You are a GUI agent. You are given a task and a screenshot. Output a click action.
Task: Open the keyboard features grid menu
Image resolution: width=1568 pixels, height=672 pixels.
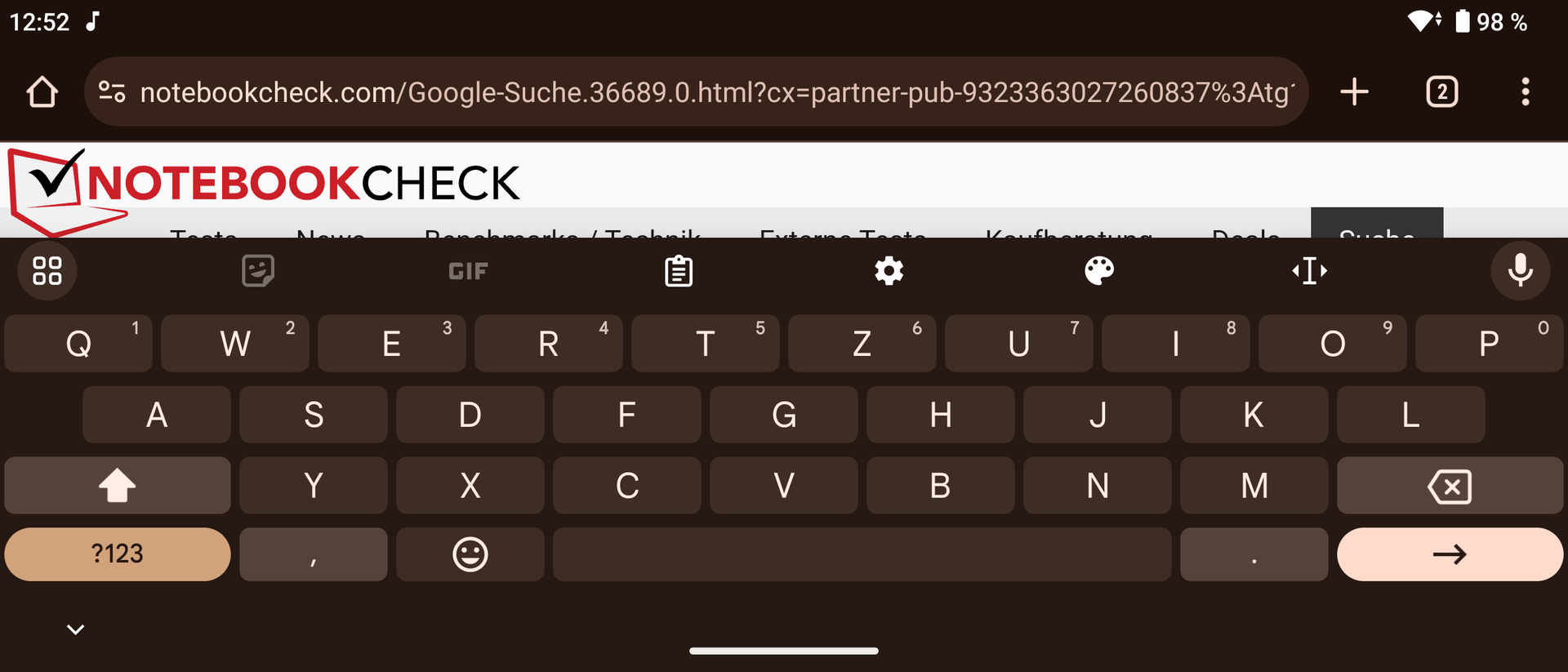point(47,270)
